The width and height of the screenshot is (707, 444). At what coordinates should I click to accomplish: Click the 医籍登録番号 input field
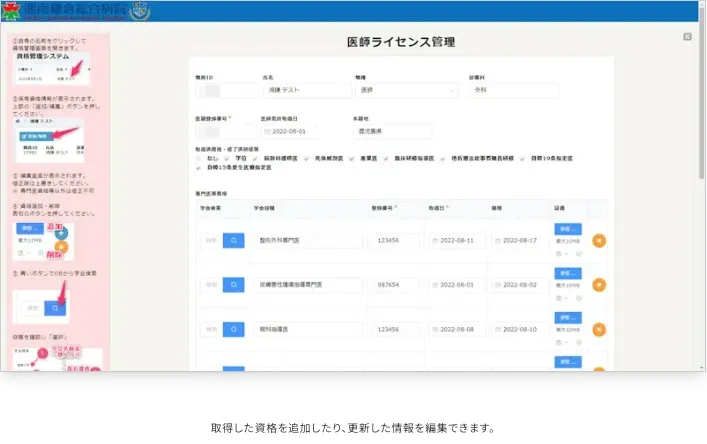225,132
